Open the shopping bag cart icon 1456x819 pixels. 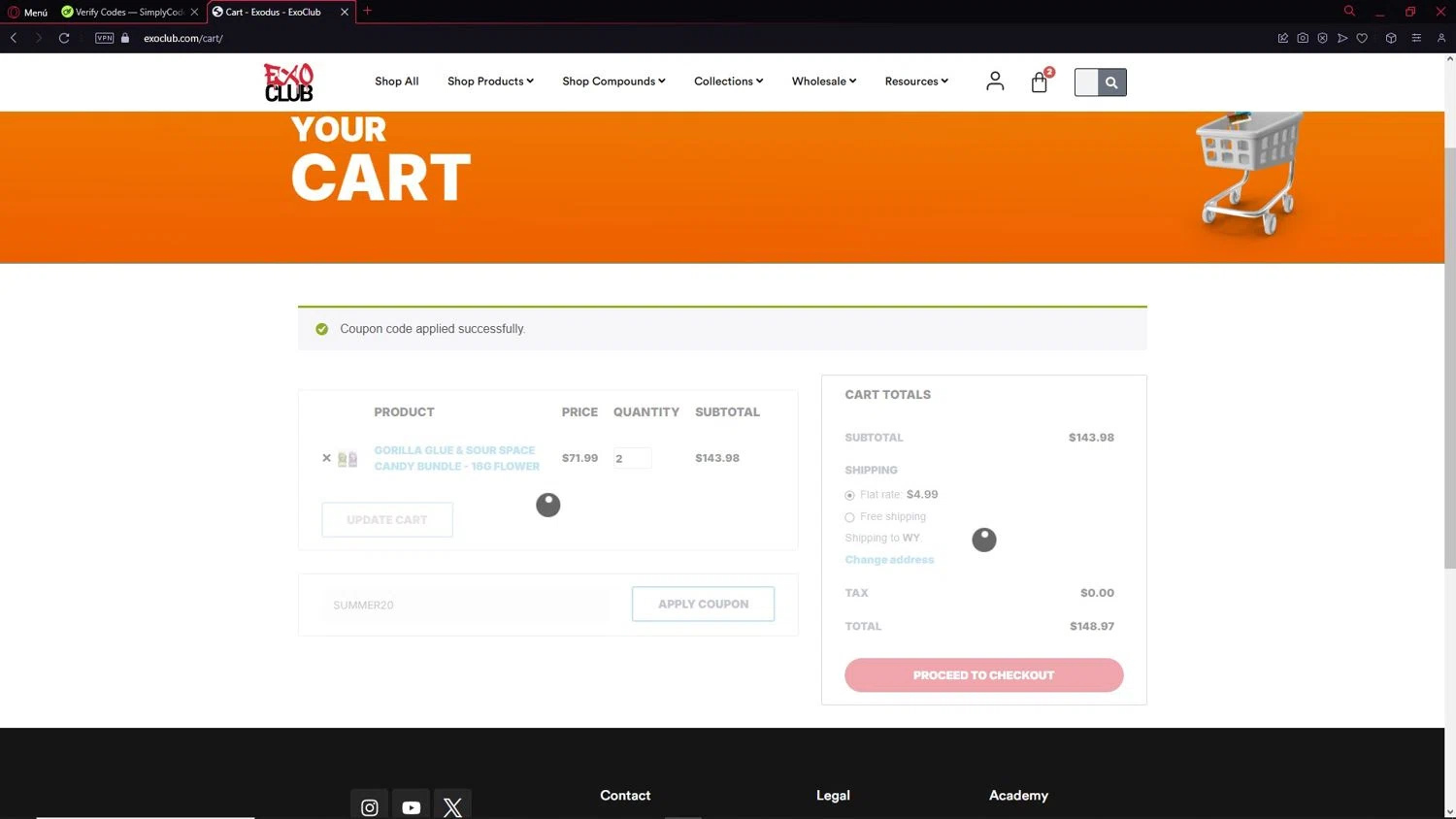[x=1040, y=82]
